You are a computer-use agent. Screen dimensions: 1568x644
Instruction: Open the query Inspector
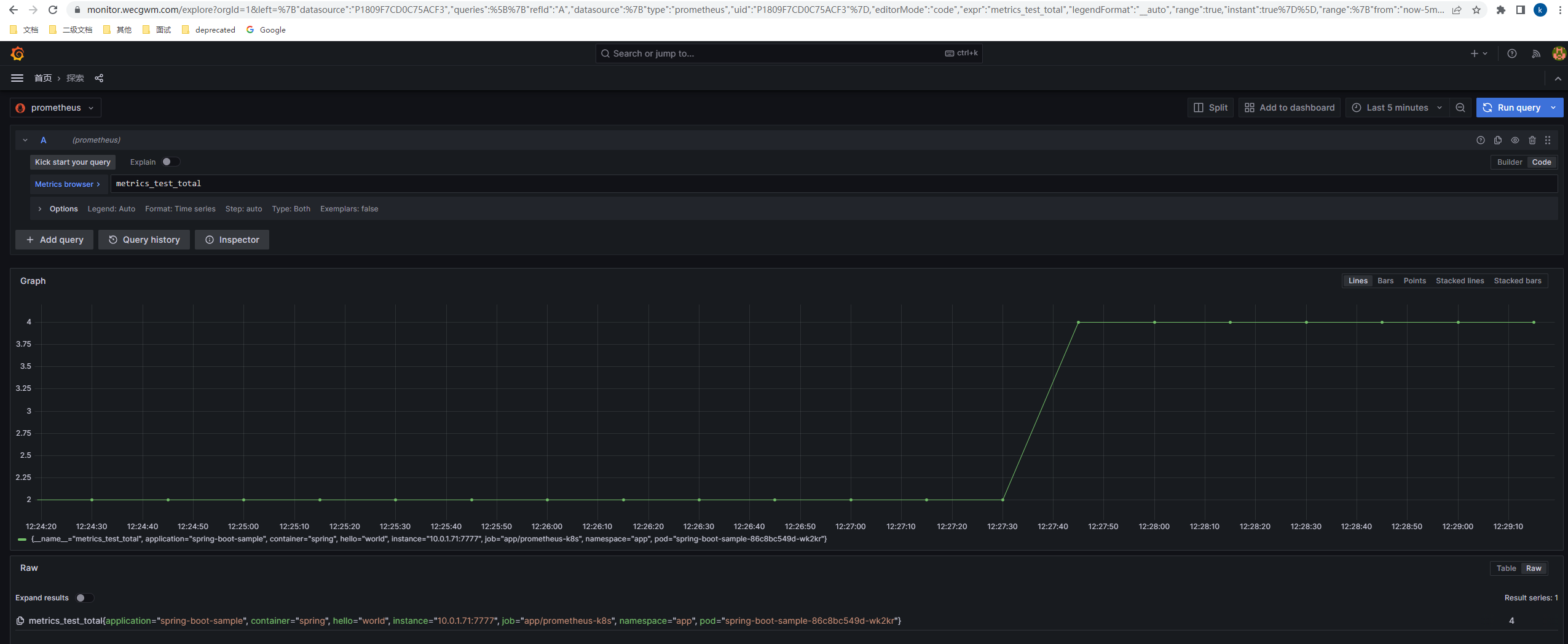point(232,240)
